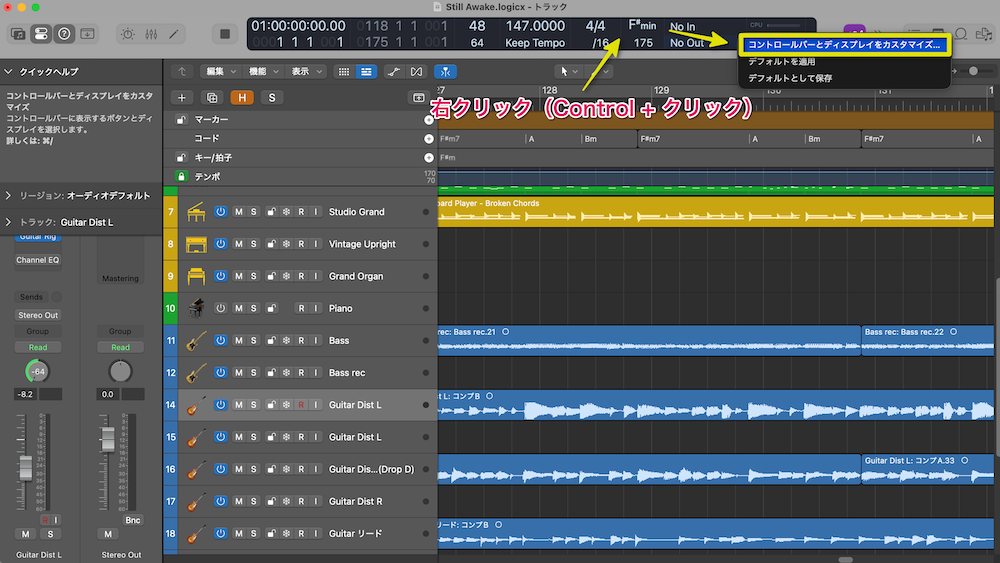Click the Studio Grand piano track icon
This screenshot has width=1000, height=563.
[195, 212]
